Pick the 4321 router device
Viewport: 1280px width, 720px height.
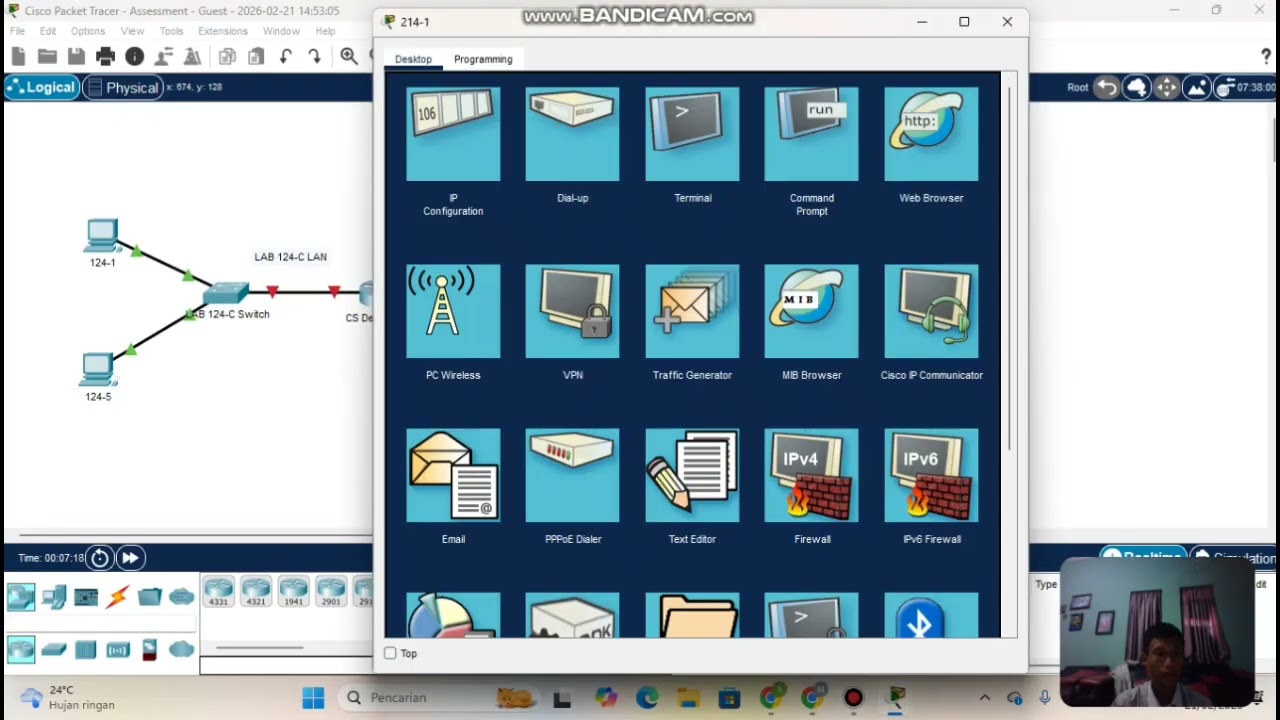[x=255, y=591]
